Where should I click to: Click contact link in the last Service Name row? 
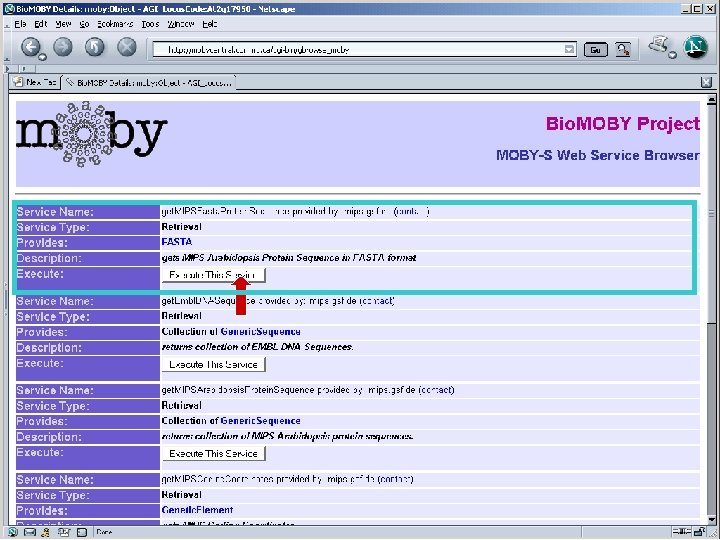(x=395, y=479)
